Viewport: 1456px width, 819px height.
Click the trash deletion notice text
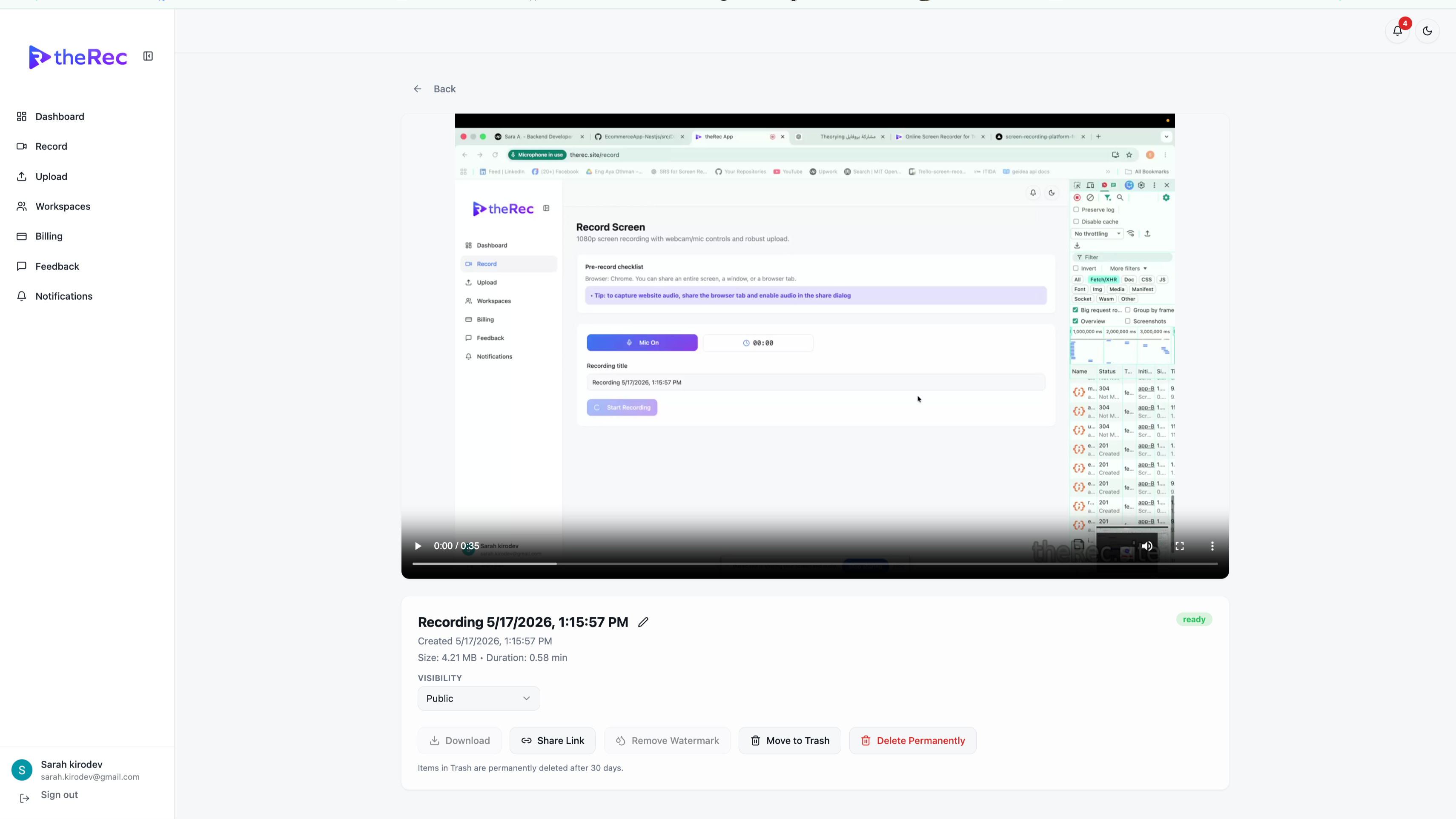[520, 768]
